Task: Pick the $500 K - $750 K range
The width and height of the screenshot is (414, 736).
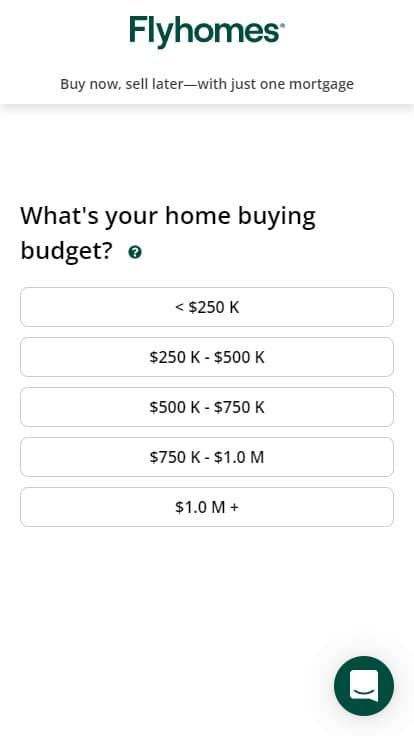Action: (x=207, y=407)
